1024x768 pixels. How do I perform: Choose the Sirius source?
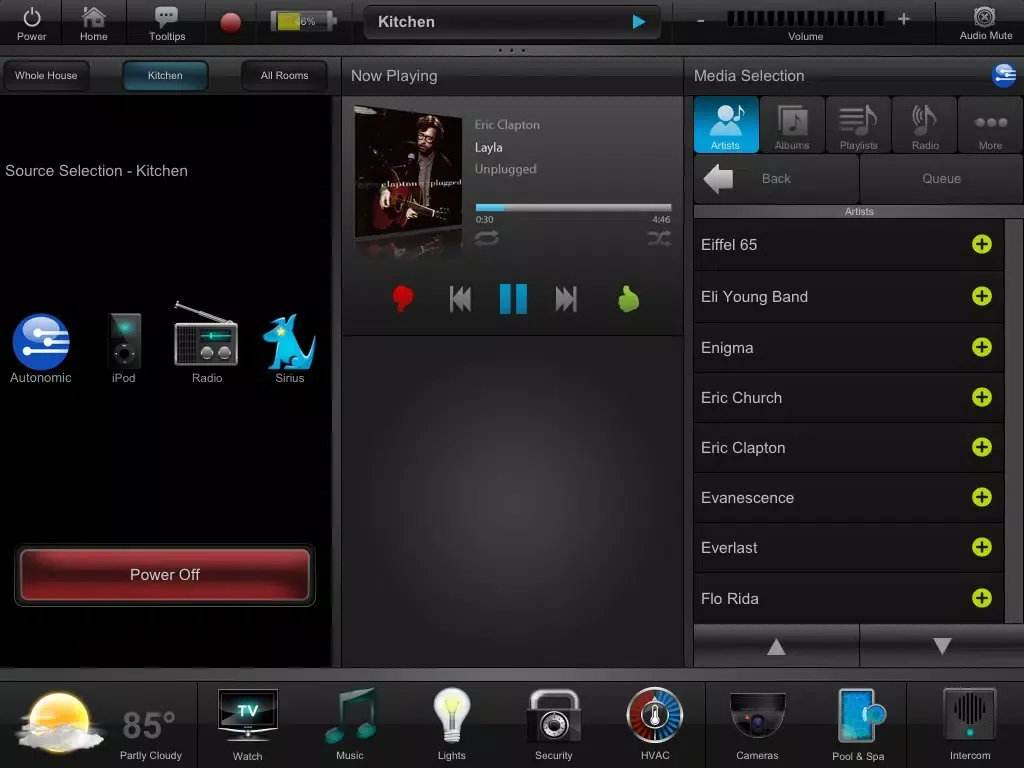click(289, 349)
